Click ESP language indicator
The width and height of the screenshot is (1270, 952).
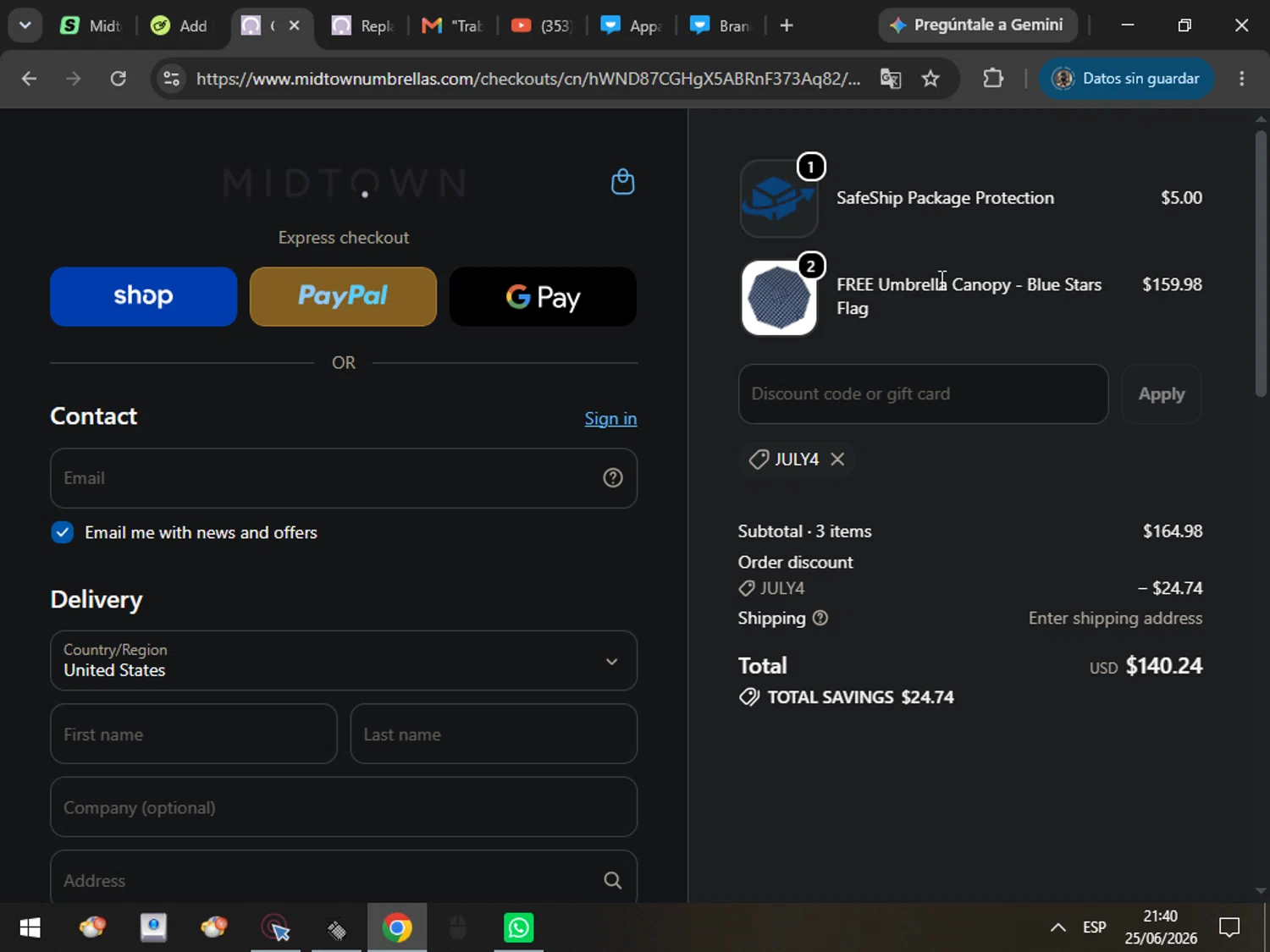[1094, 928]
